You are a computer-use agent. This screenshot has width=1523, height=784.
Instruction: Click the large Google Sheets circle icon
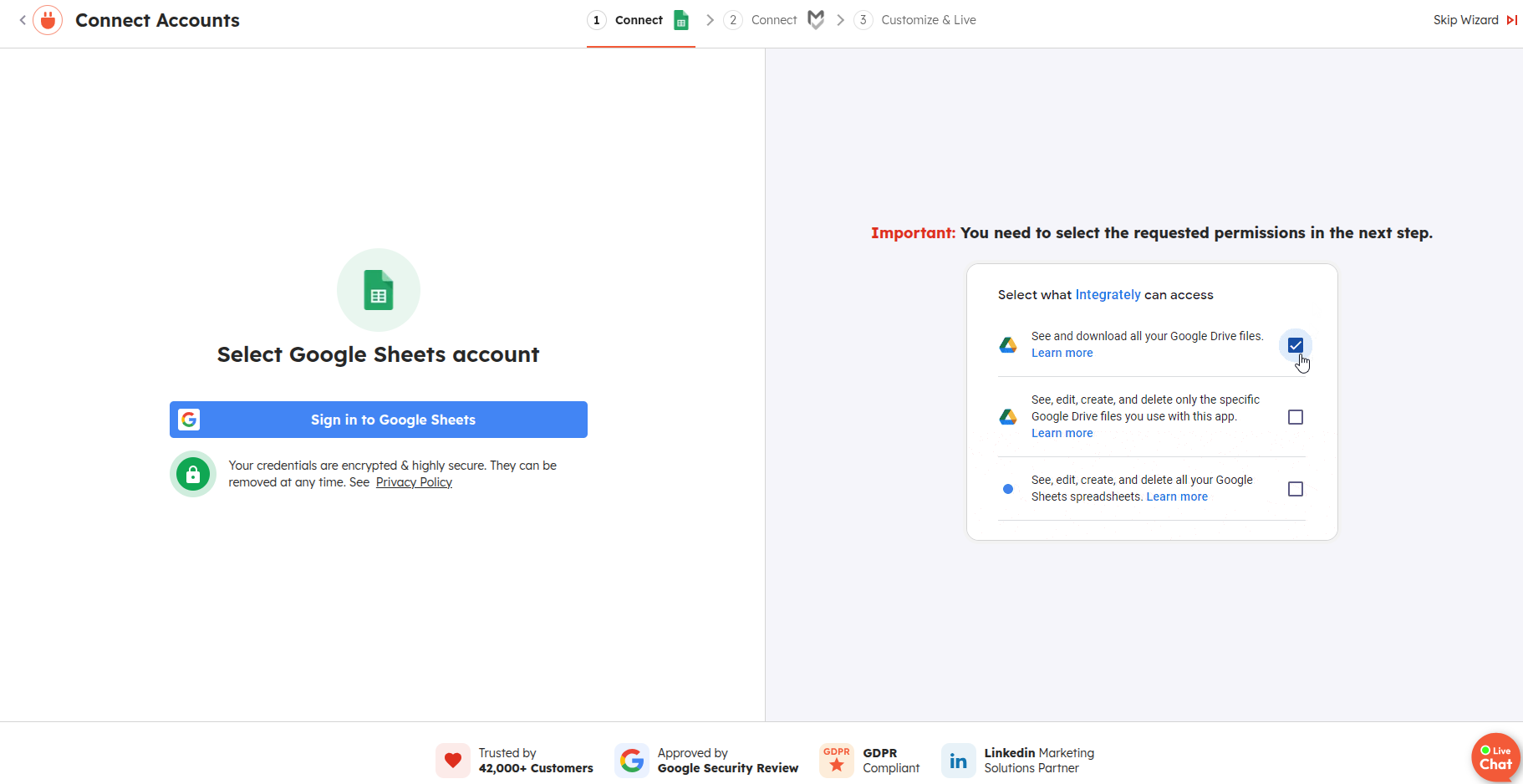tap(379, 290)
